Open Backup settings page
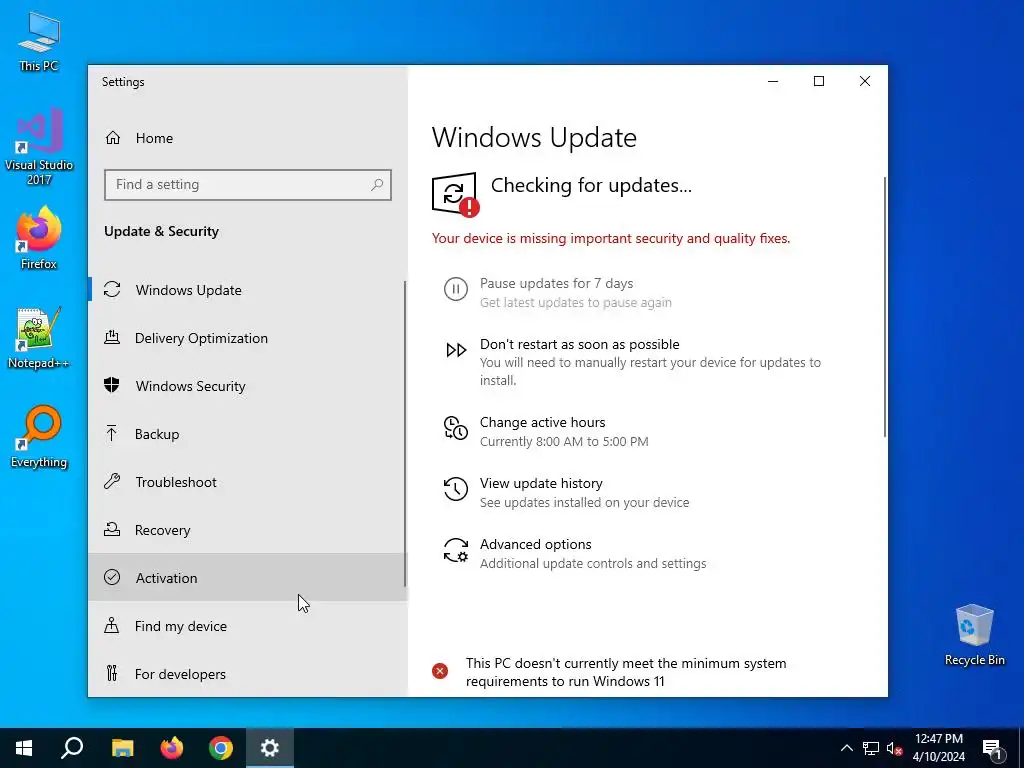 (248, 434)
